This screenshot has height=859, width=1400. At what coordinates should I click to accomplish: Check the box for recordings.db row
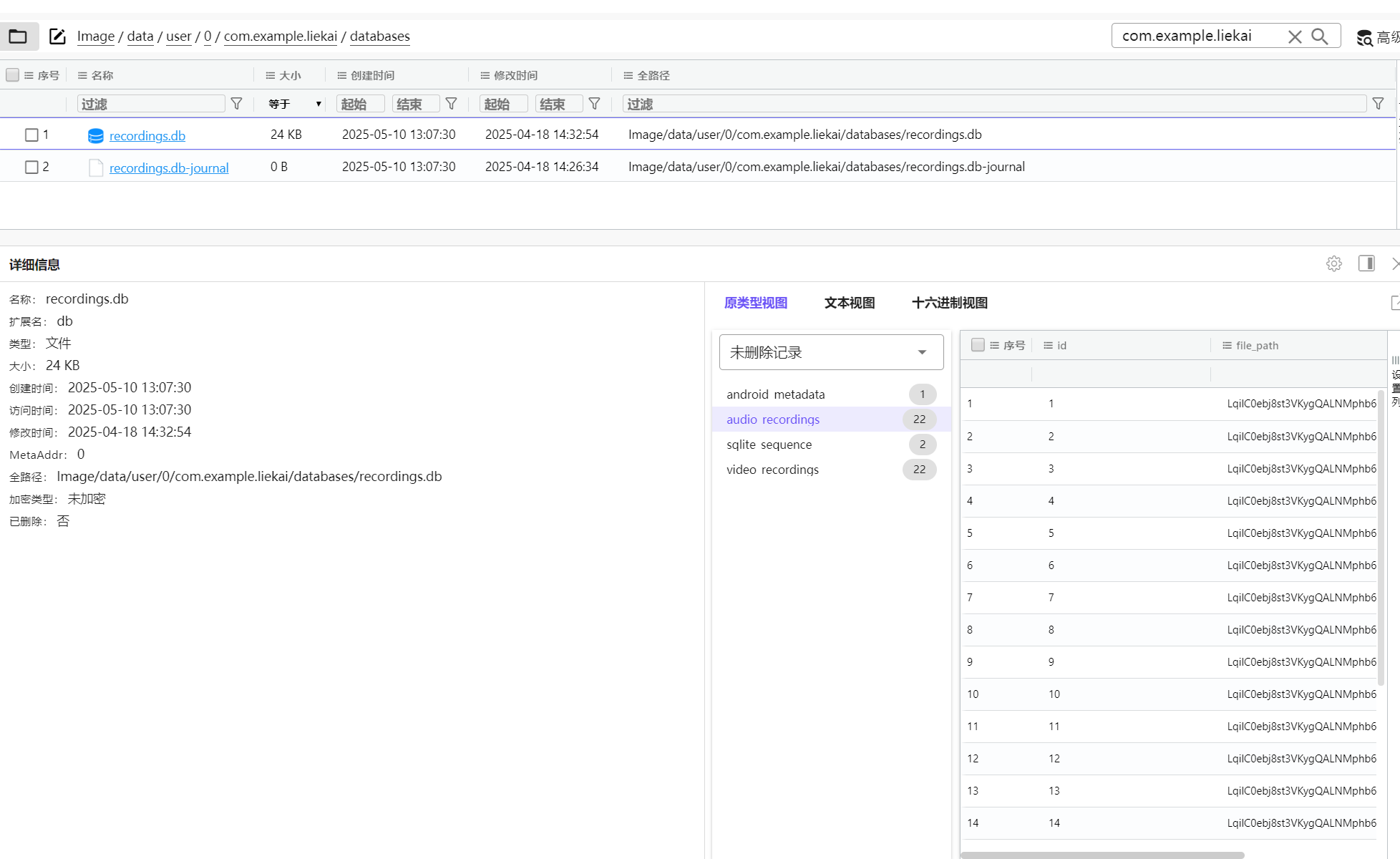[x=31, y=135]
